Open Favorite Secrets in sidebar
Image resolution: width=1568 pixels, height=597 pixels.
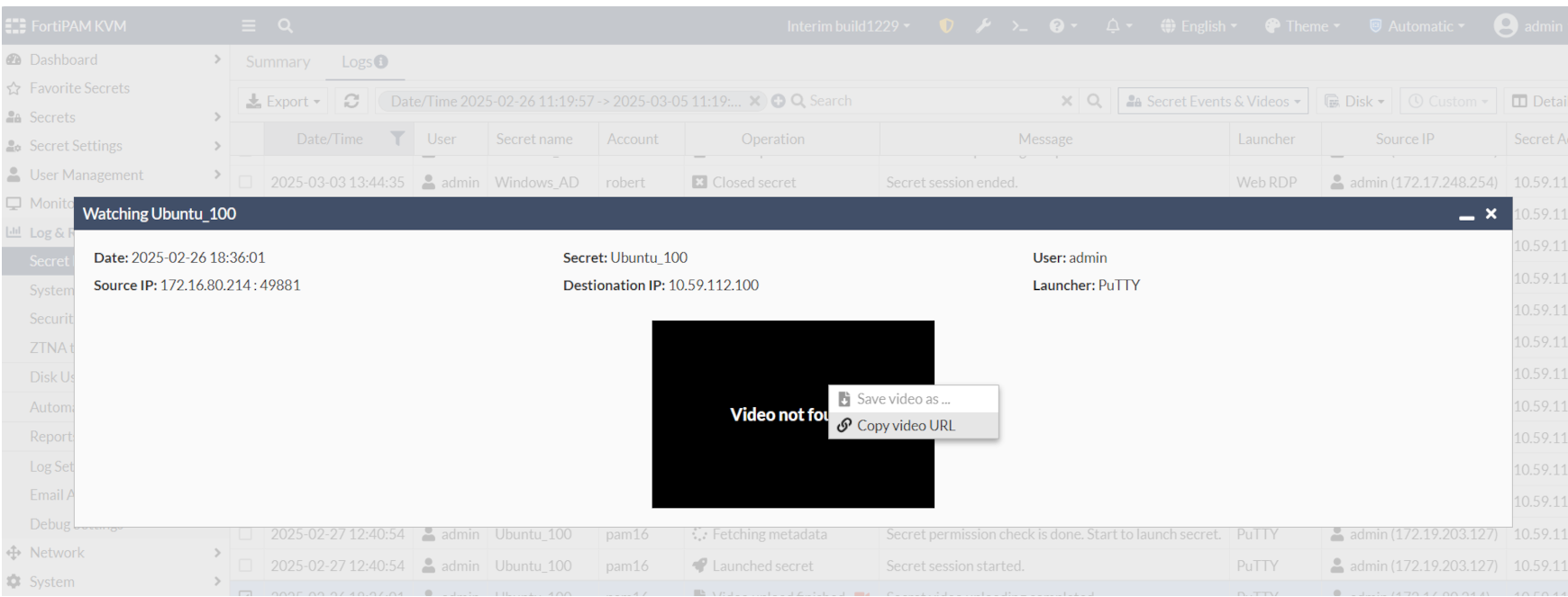point(114,88)
